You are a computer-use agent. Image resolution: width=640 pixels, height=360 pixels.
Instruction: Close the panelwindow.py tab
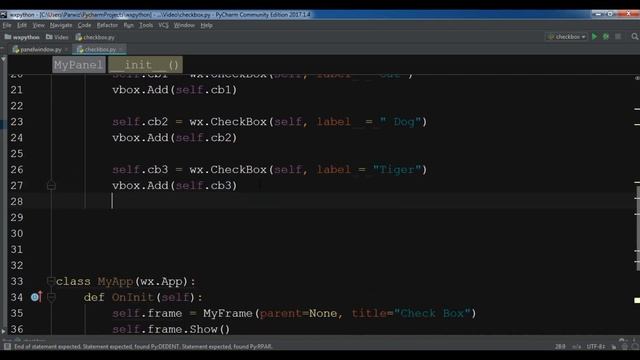66,49
